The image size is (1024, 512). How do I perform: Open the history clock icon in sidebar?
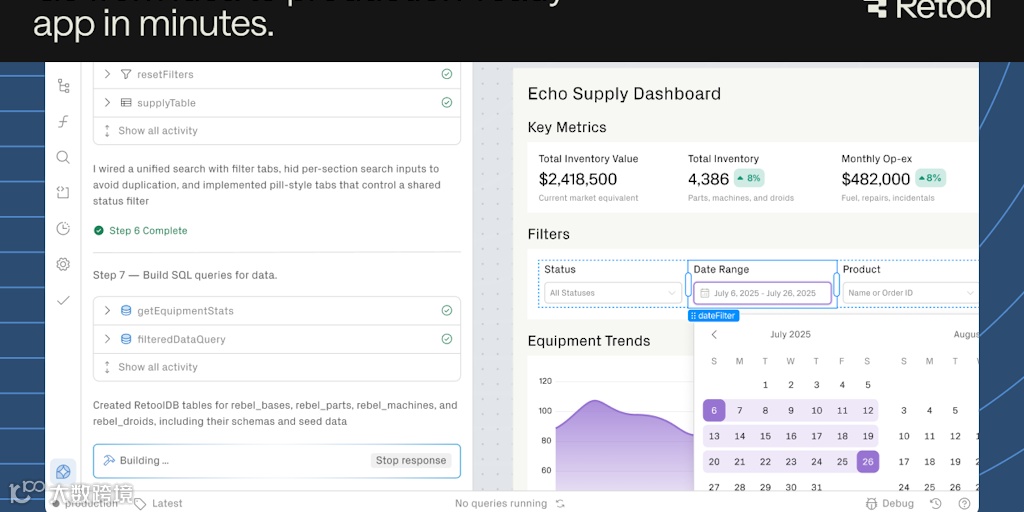(63, 228)
